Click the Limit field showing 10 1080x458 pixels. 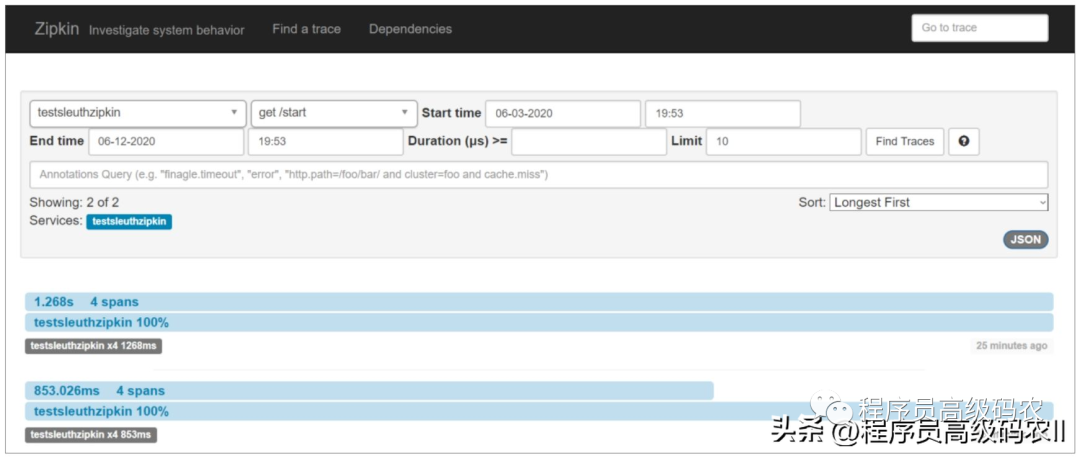click(x=784, y=141)
